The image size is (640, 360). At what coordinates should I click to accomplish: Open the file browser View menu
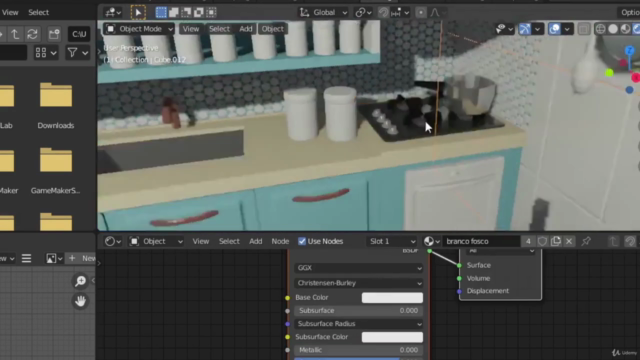pos(10,13)
